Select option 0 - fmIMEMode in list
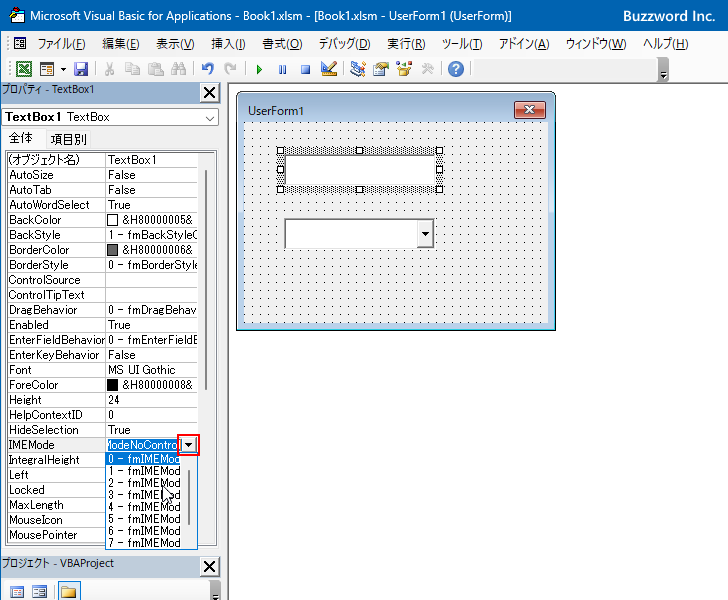This screenshot has width=728, height=600. [143, 459]
